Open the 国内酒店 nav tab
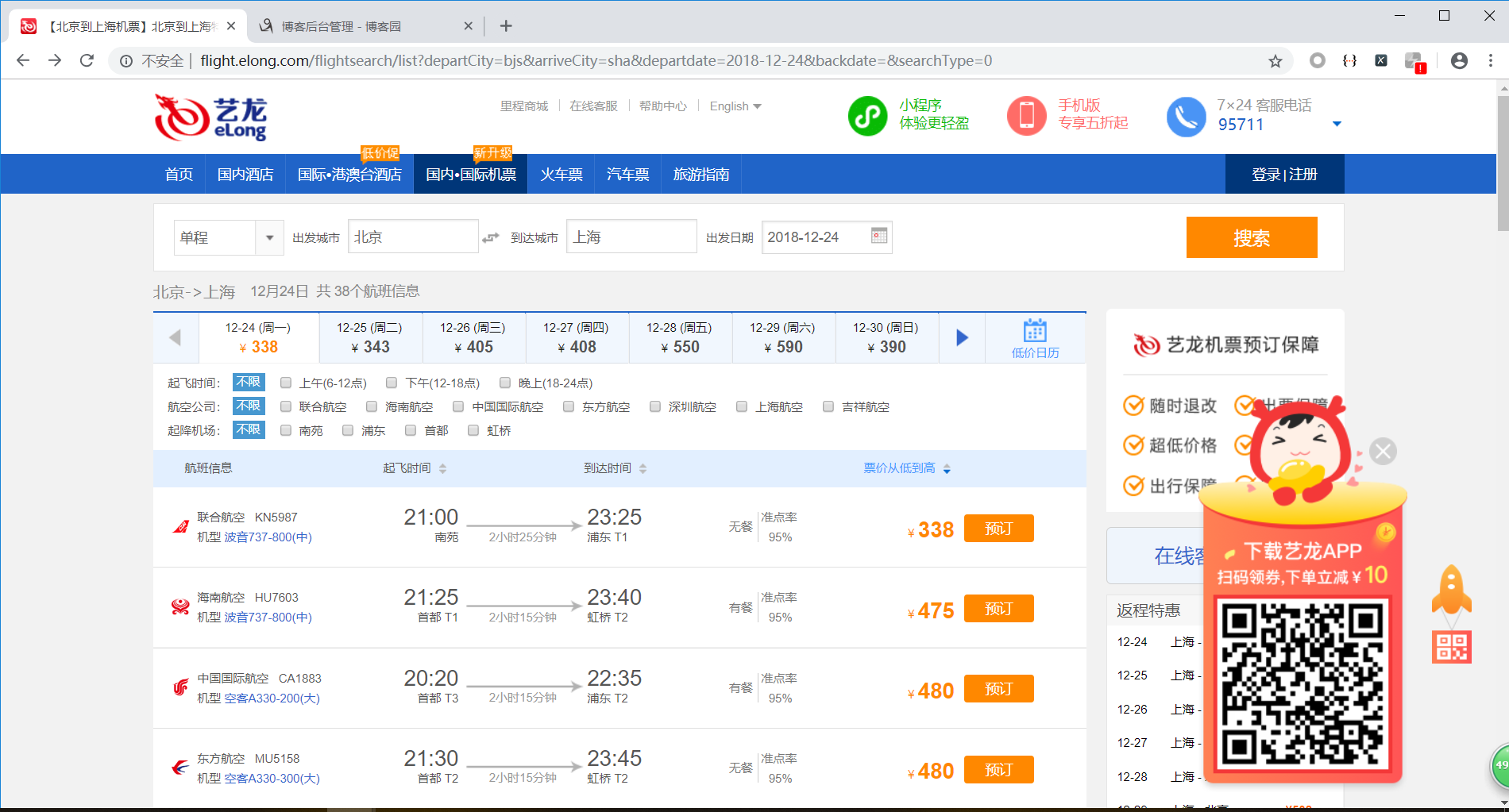 [245, 175]
